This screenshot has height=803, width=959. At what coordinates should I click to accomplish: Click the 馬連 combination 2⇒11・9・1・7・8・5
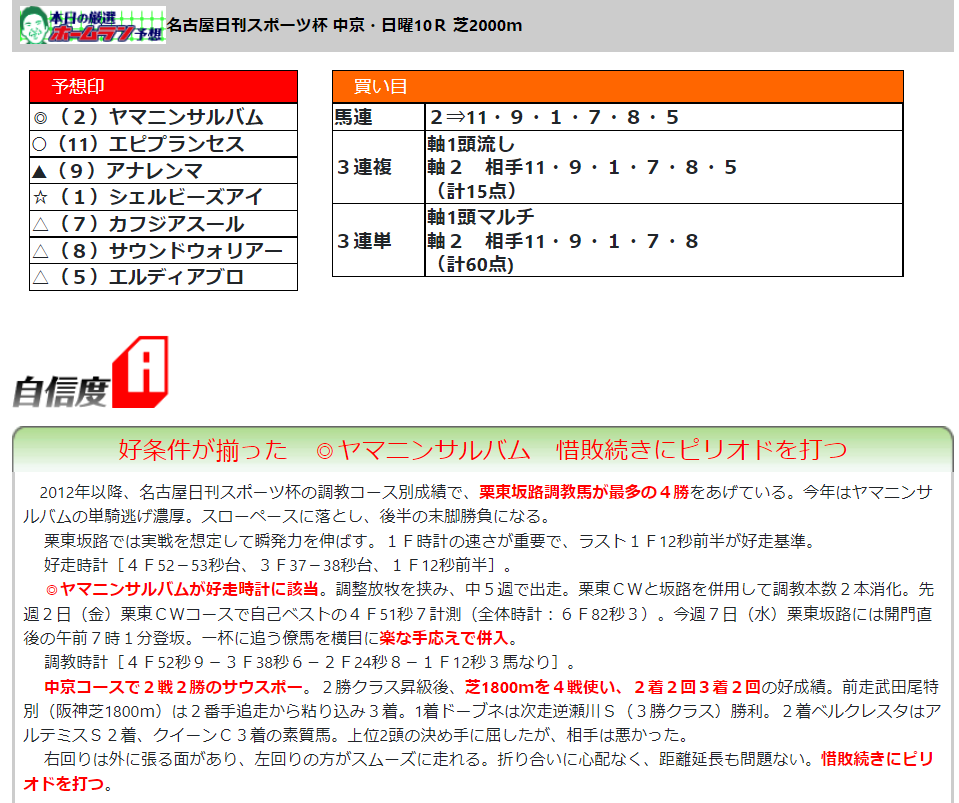[x=554, y=117]
